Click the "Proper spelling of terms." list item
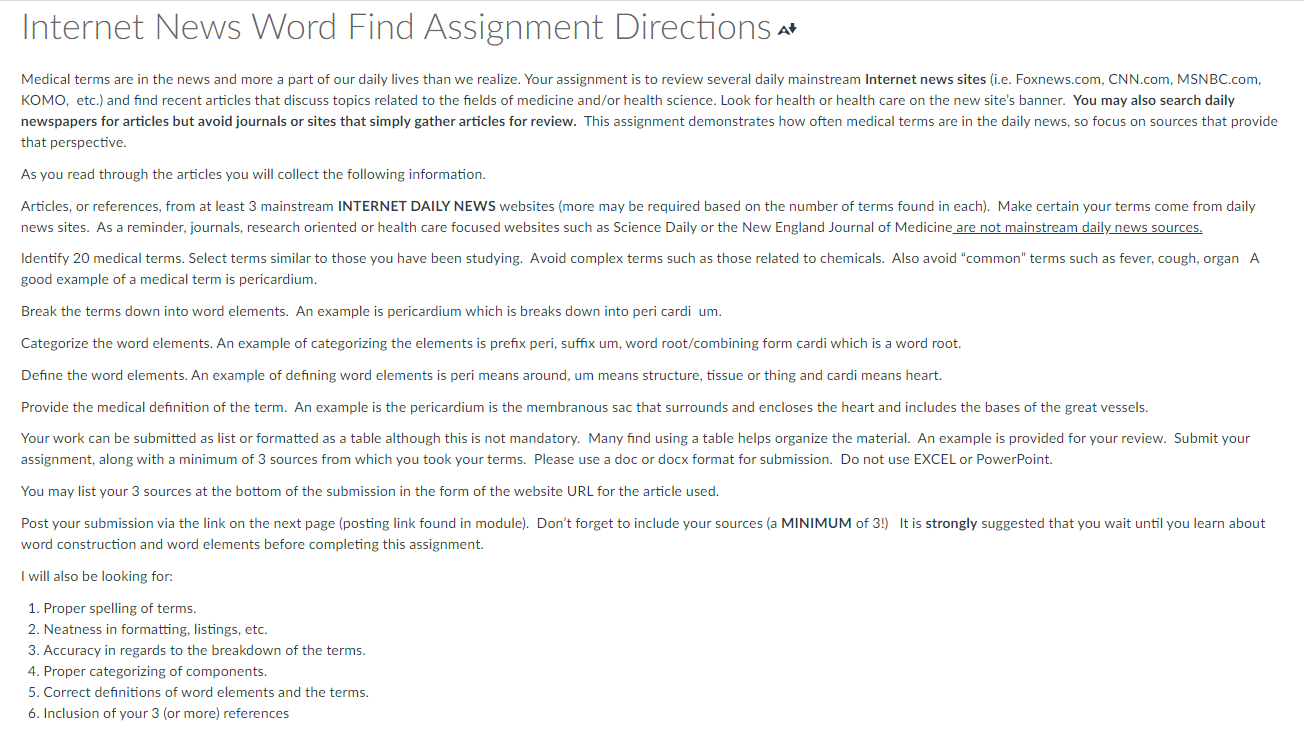1304x733 pixels. point(119,608)
